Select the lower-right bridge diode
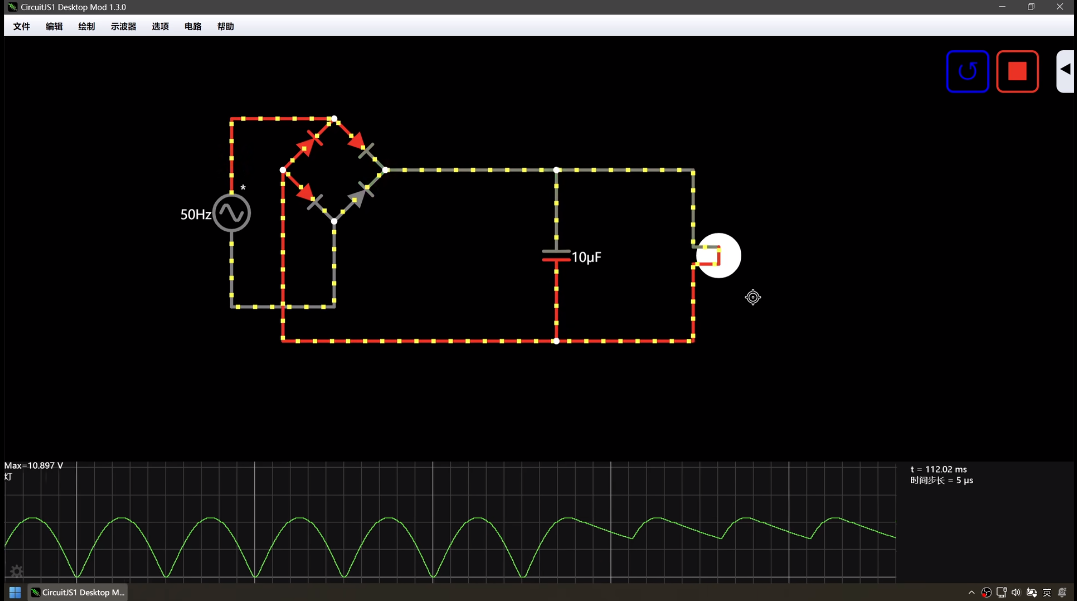The image size is (1077, 601). click(360, 196)
